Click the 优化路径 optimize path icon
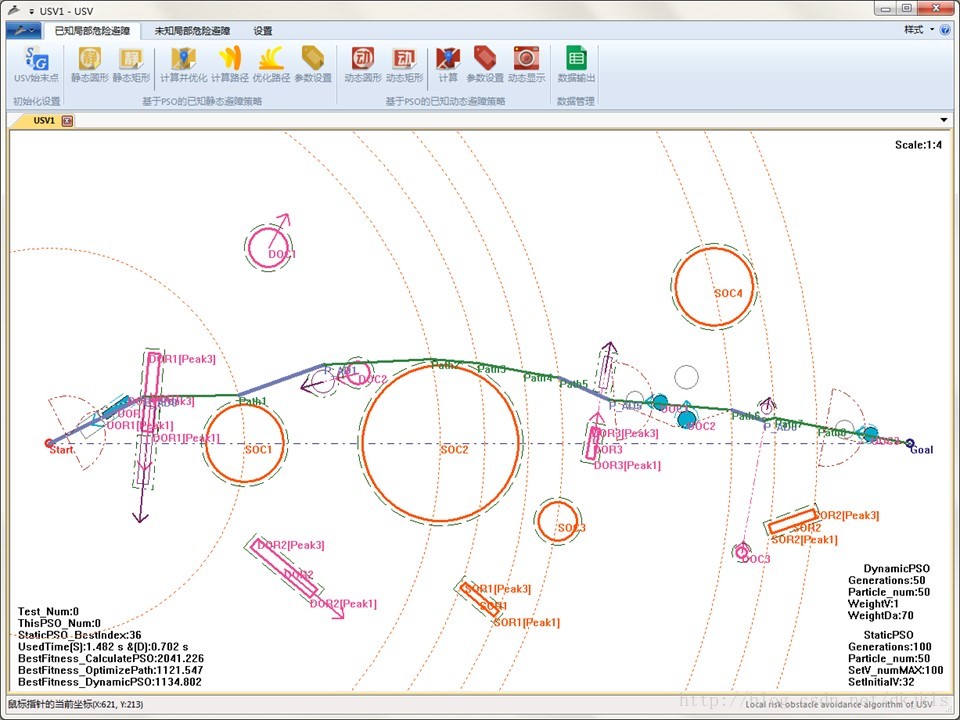 click(271, 64)
